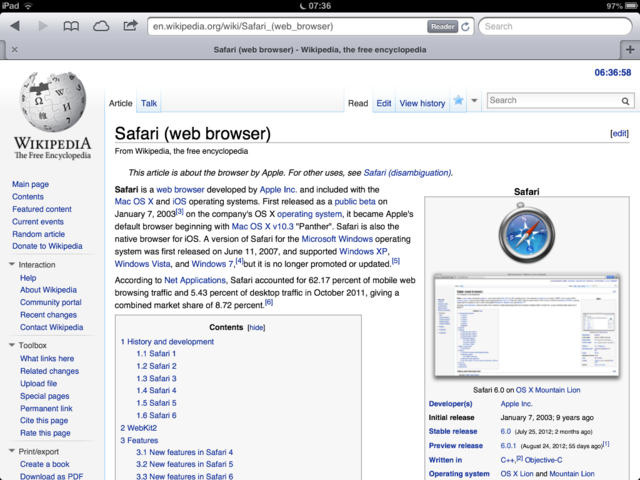The height and width of the screenshot is (480, 640).
Task: Open the Developer(s) infobox link
Action: 450,404
